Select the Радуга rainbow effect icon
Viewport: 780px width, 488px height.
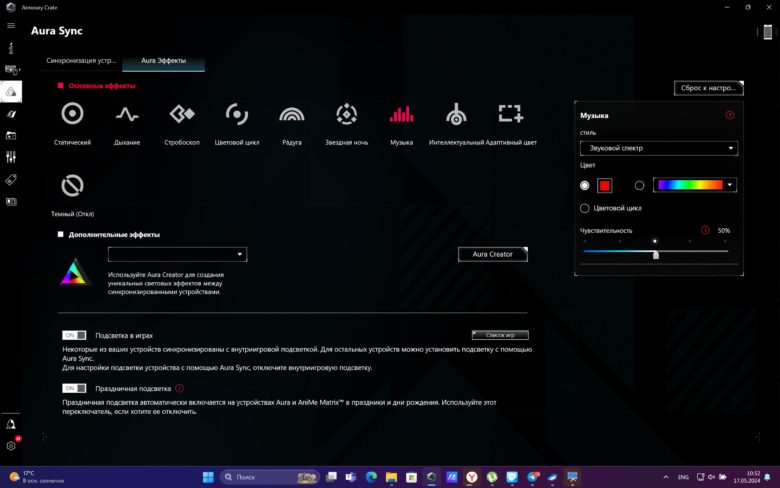[x=292, y=114]
